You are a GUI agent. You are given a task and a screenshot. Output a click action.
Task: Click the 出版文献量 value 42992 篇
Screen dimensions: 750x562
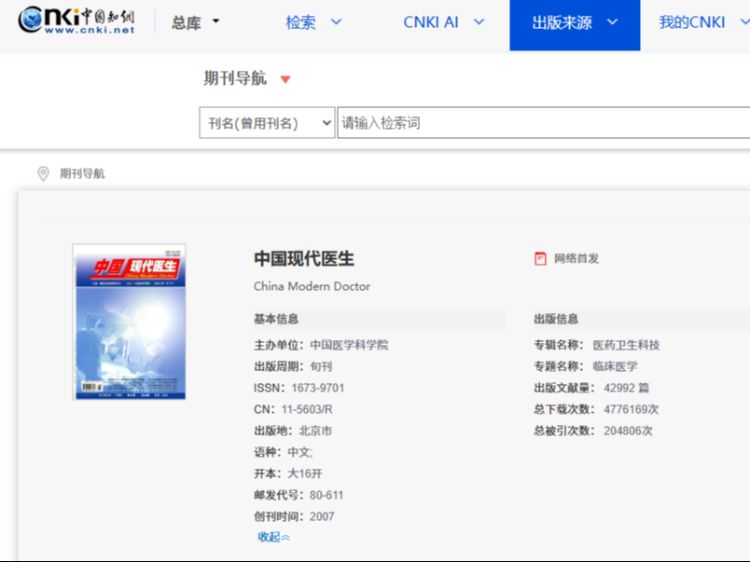tap(626, 388)
